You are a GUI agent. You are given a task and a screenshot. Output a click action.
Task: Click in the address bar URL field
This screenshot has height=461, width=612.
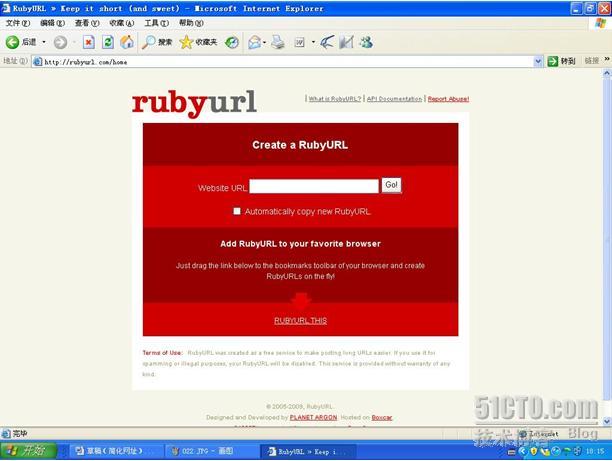(288, 62)
